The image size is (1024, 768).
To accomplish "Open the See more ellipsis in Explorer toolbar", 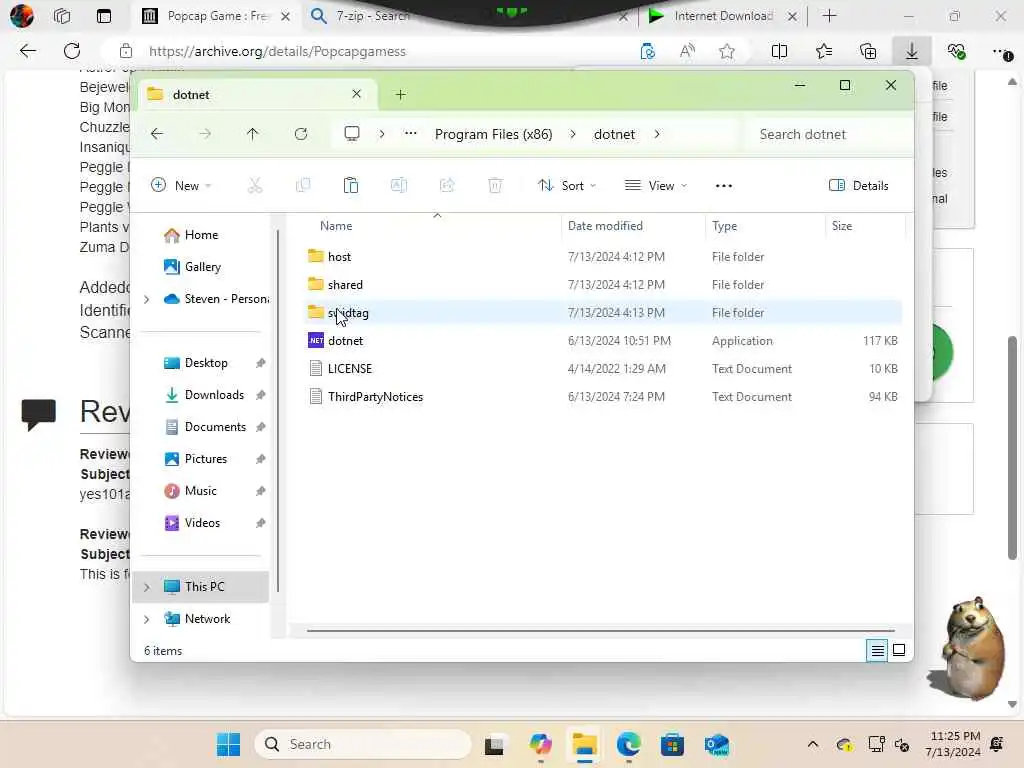I will (724, 185).
